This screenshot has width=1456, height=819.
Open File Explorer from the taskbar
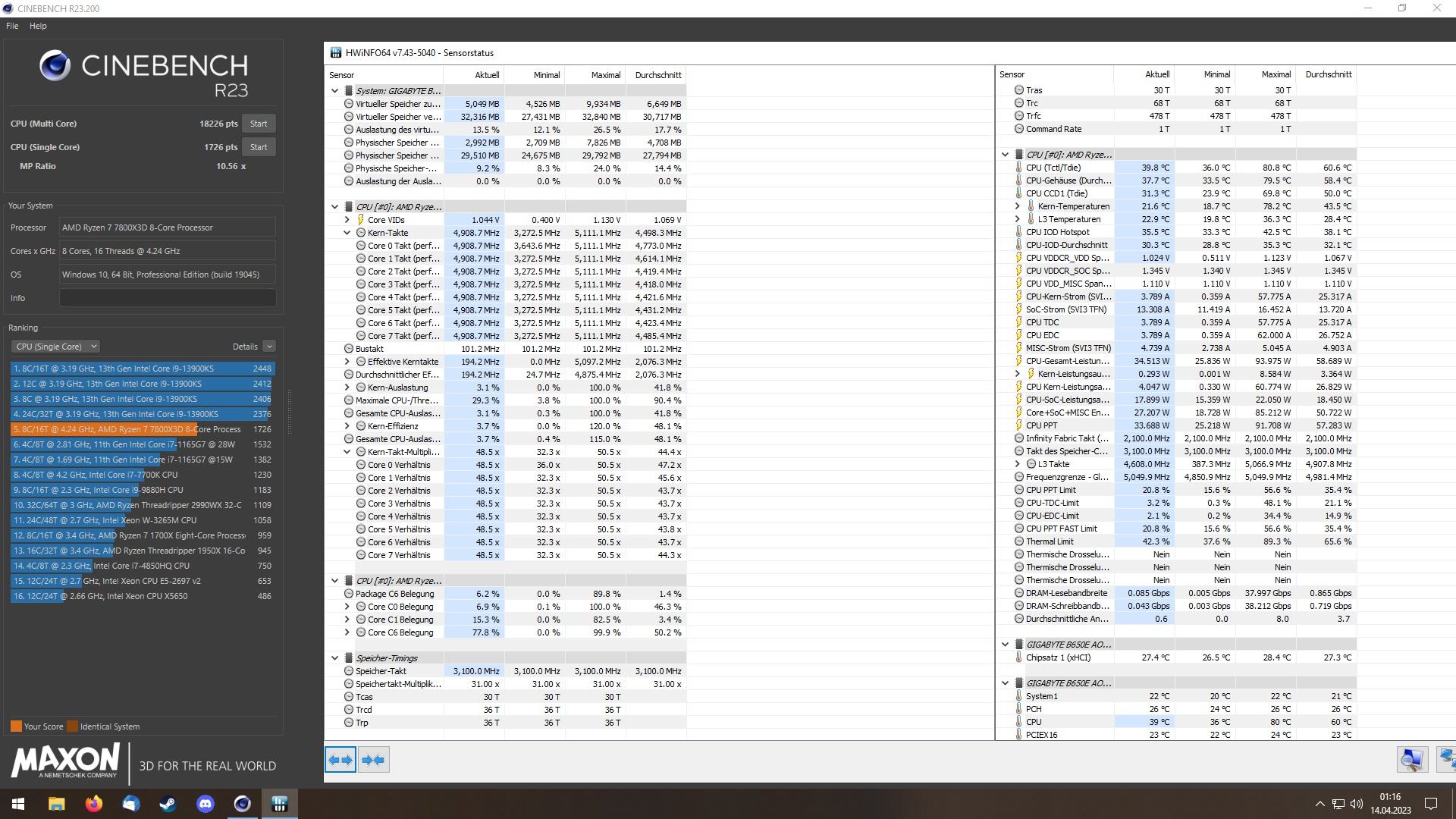56,804
